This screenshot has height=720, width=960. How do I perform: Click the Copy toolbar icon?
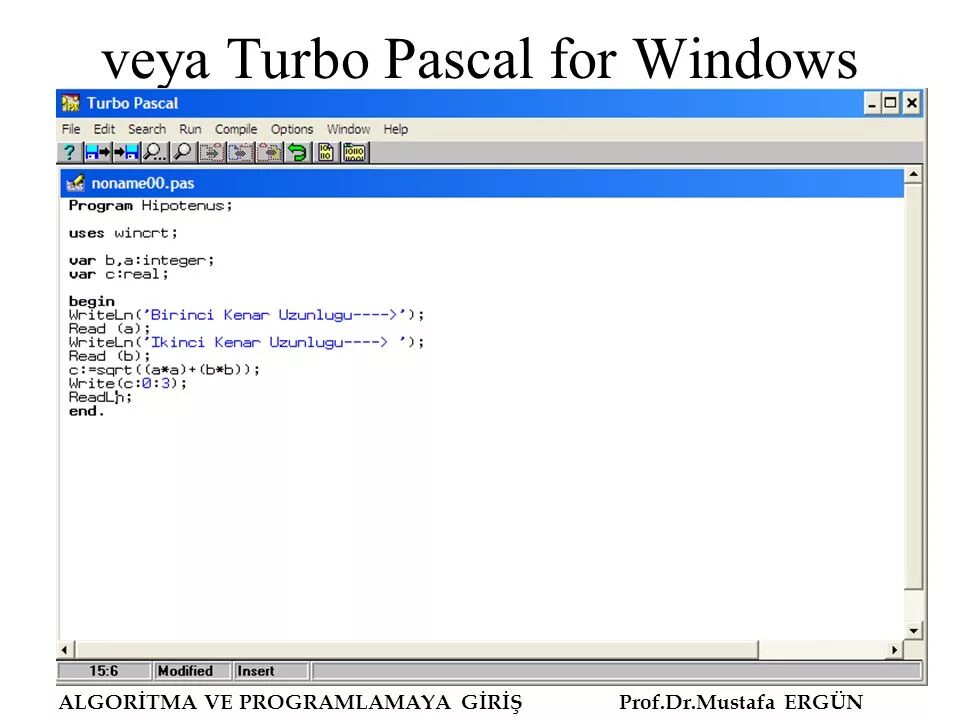(240, 152)
